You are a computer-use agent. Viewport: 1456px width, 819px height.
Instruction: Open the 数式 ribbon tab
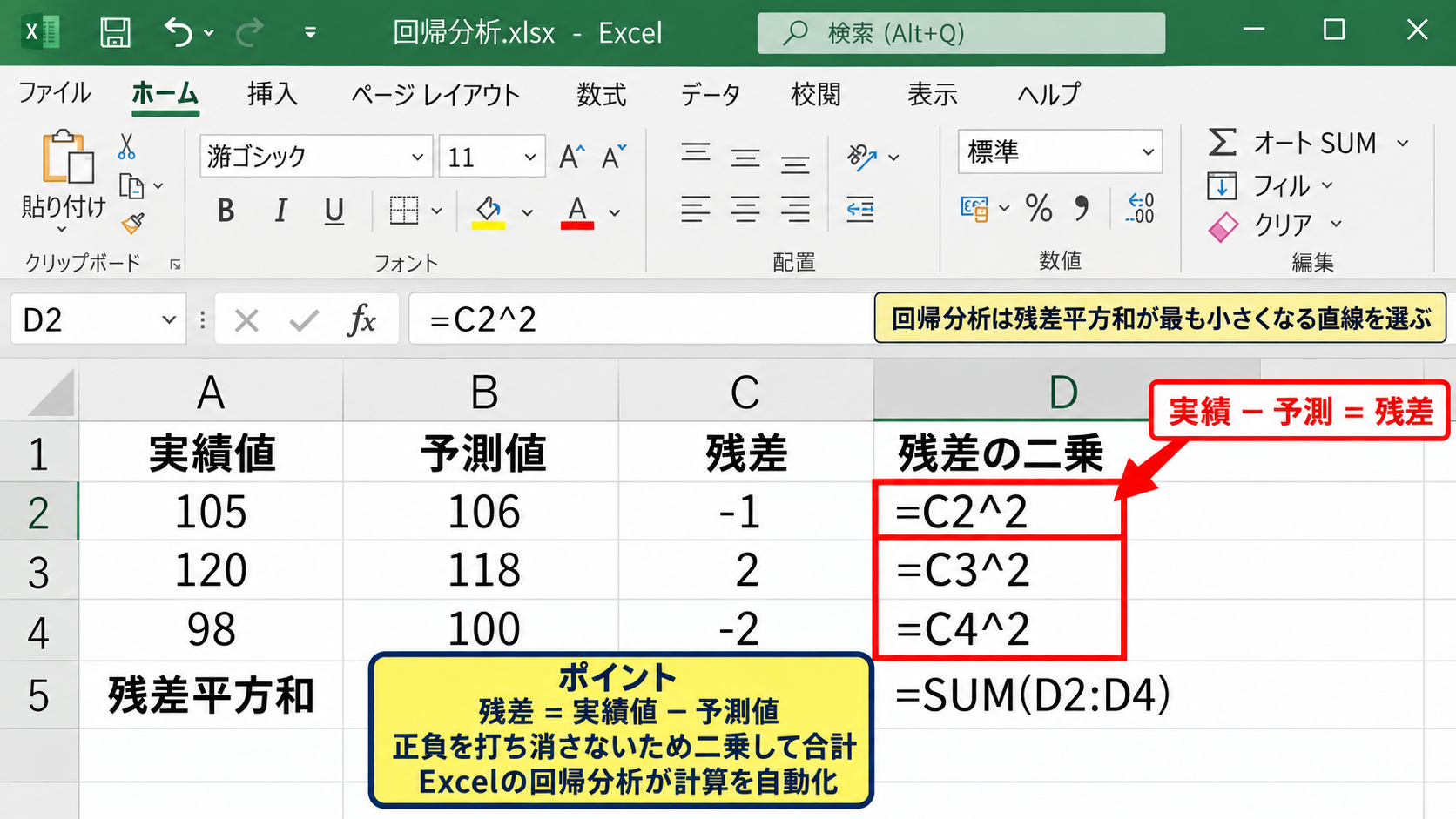(x=602, y=93)
